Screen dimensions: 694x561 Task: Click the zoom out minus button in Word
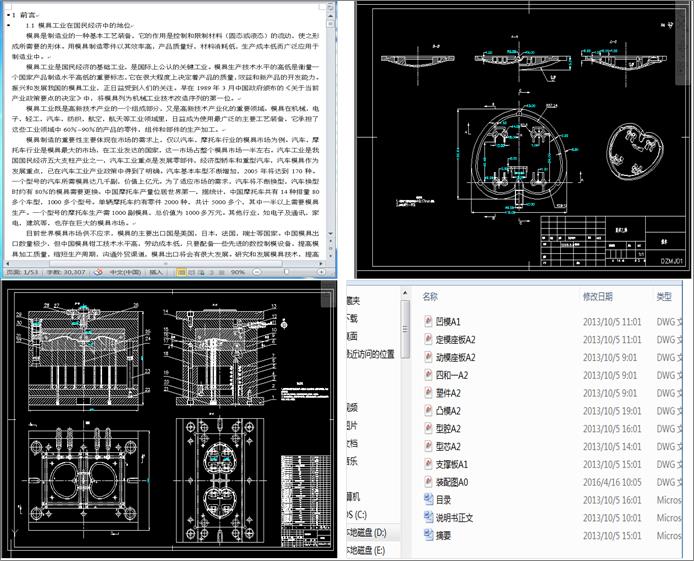tap(257, 272)
